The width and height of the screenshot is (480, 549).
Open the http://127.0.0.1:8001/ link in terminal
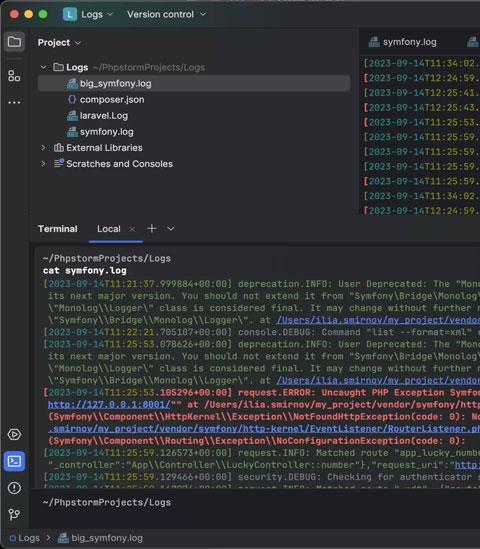pos(109,405)
